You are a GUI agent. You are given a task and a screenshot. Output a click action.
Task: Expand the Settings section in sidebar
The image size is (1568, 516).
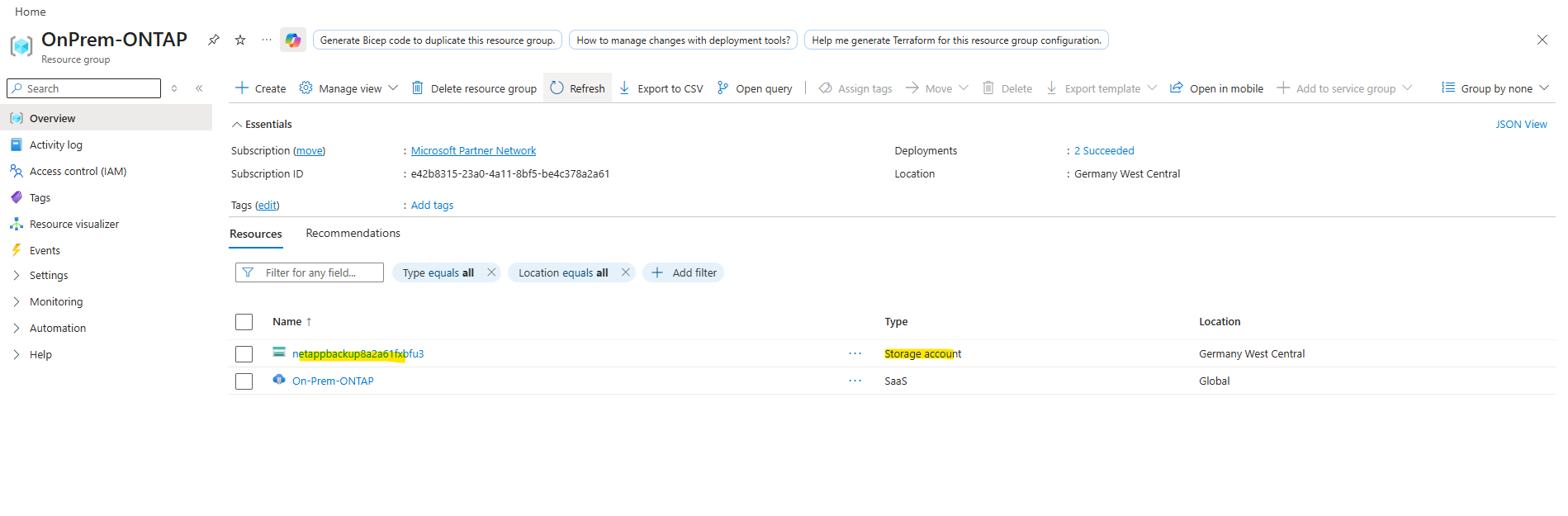pos(17,276)
